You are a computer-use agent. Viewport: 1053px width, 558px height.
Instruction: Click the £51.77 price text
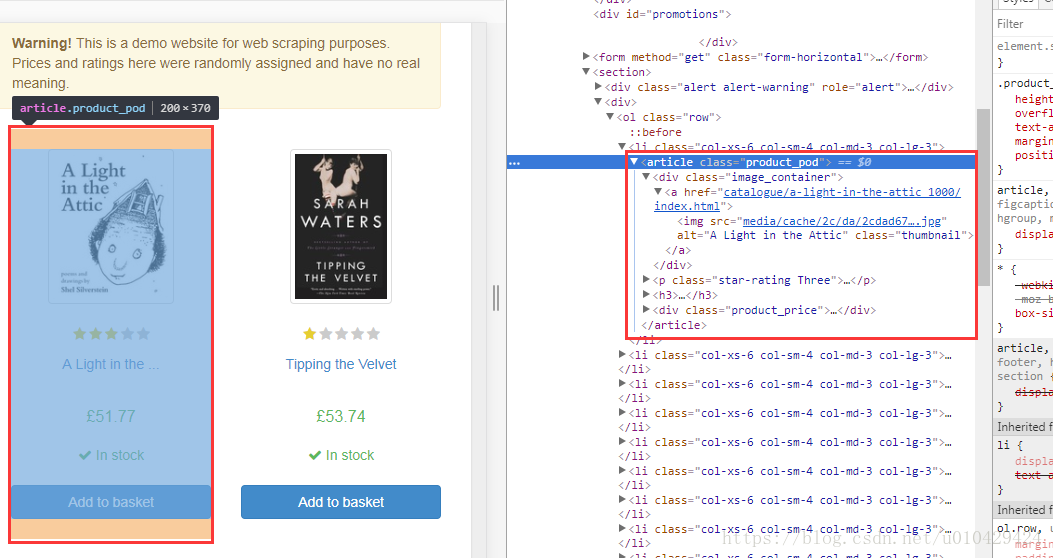pos(111,416)
